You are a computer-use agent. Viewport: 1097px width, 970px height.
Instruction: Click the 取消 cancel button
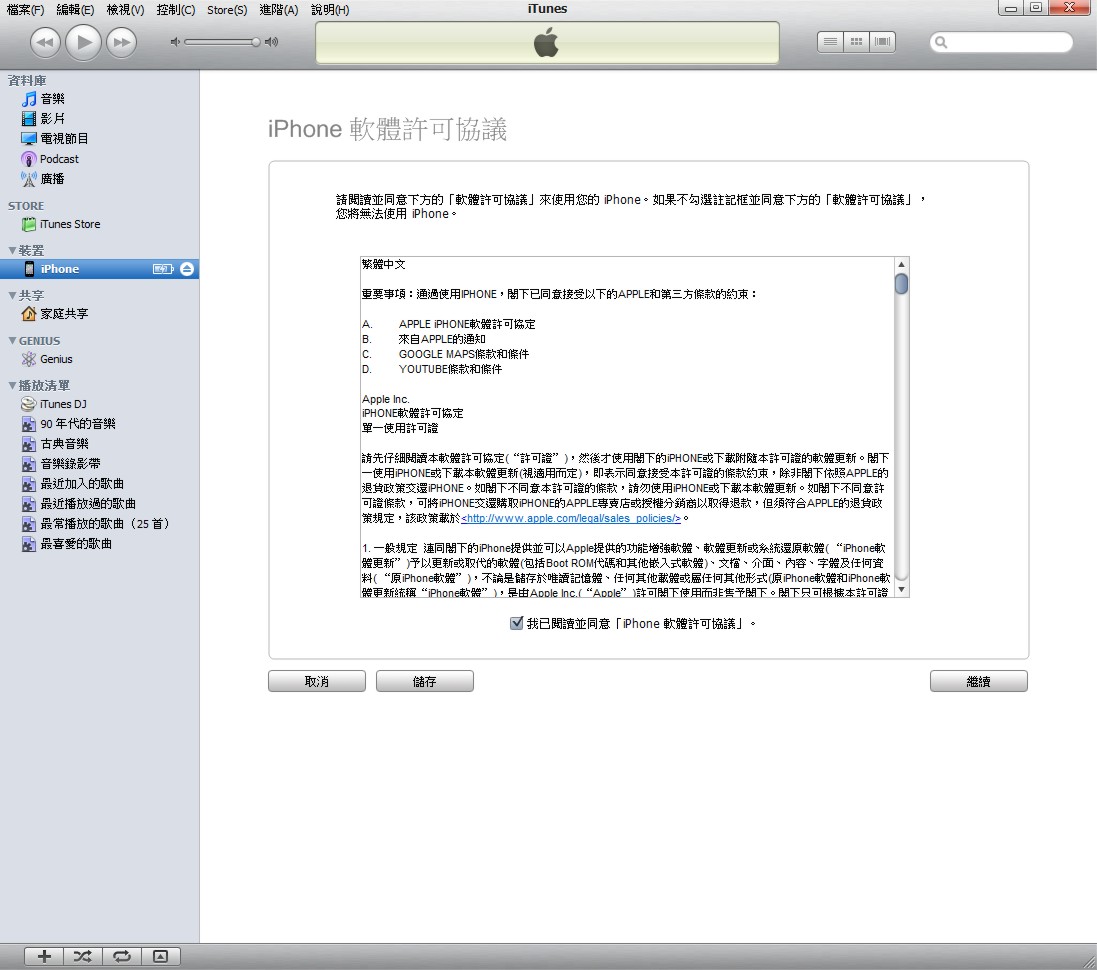pos(317,681)
